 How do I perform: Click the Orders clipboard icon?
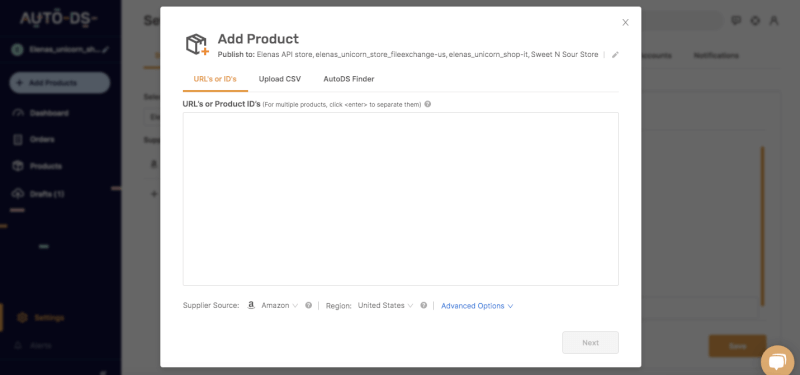pos(18,139)
